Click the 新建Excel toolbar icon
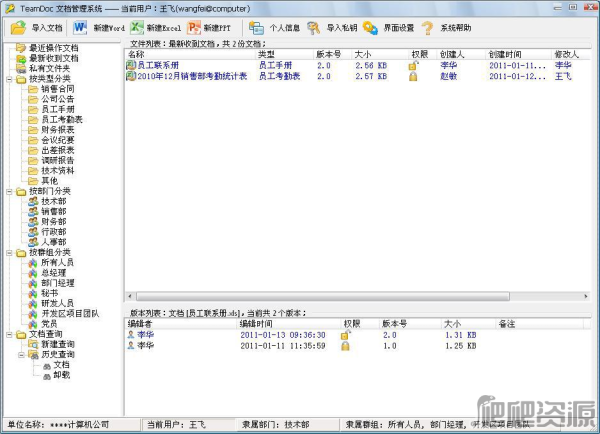600x434 pixels. tap(138, 28)
